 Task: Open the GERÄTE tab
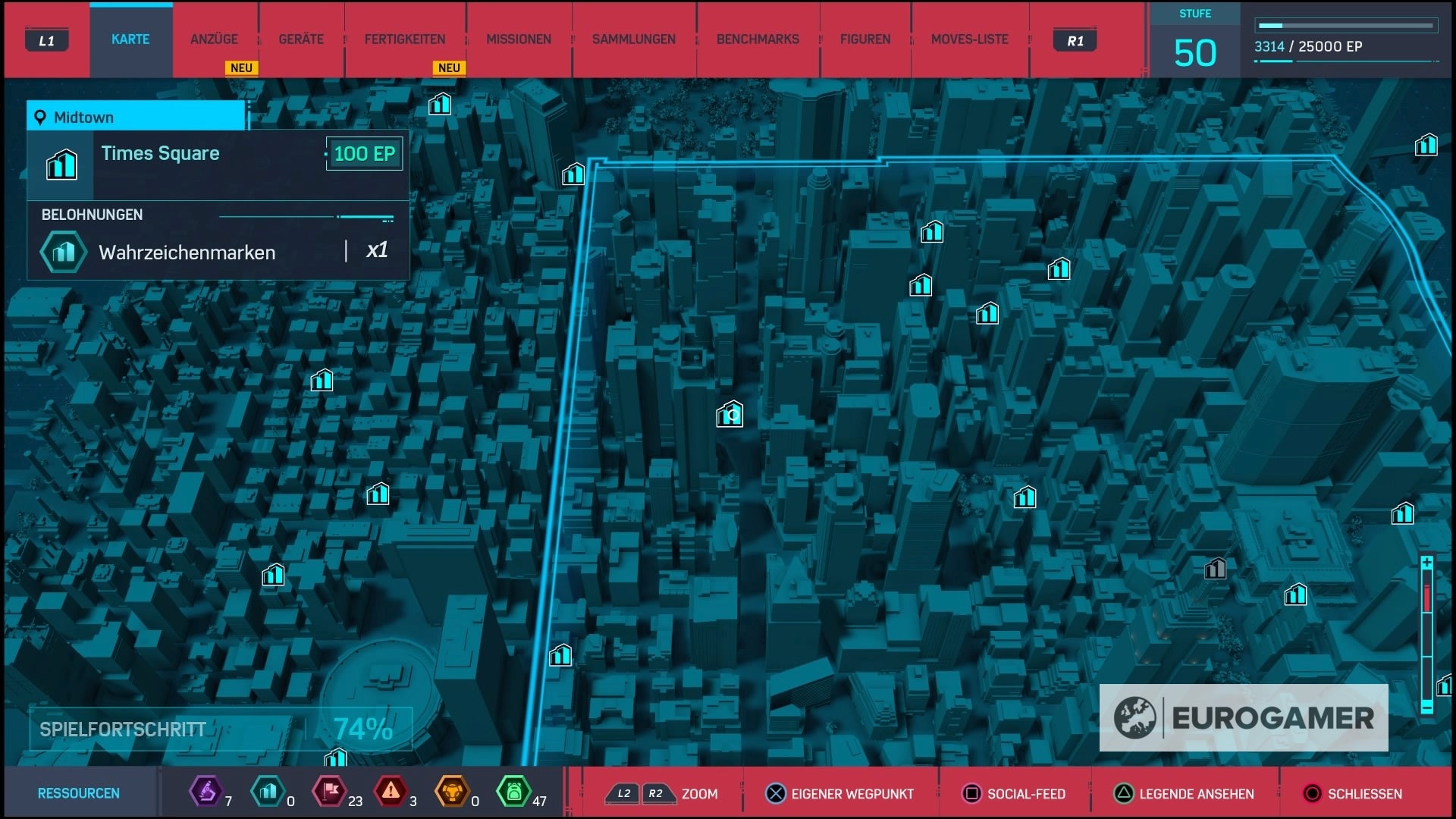[x=301, y=39]
